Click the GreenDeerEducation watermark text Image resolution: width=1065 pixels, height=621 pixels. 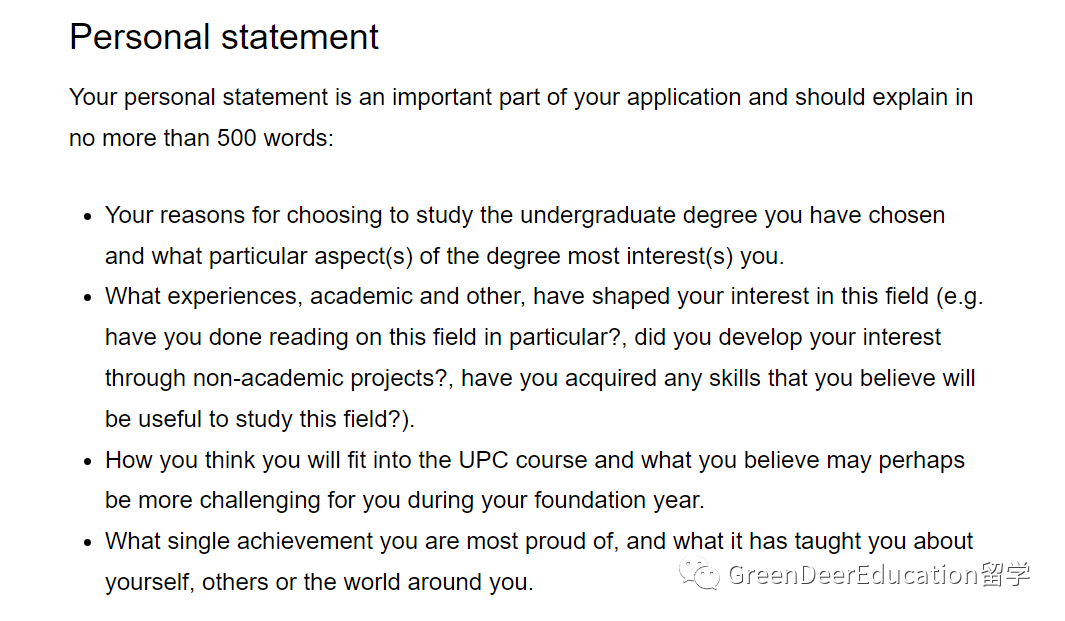[851, 574]
